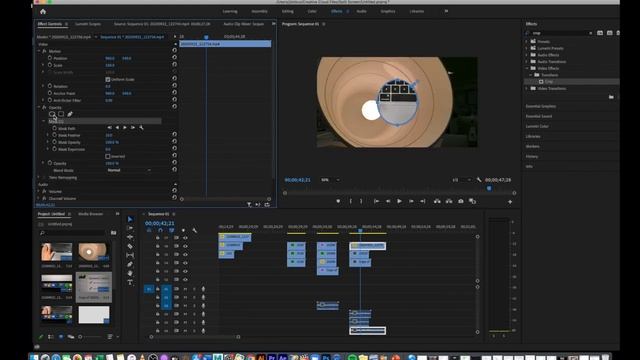
Task: Expand the Presets folder in Effects
Action: click(x=527, y=41)
